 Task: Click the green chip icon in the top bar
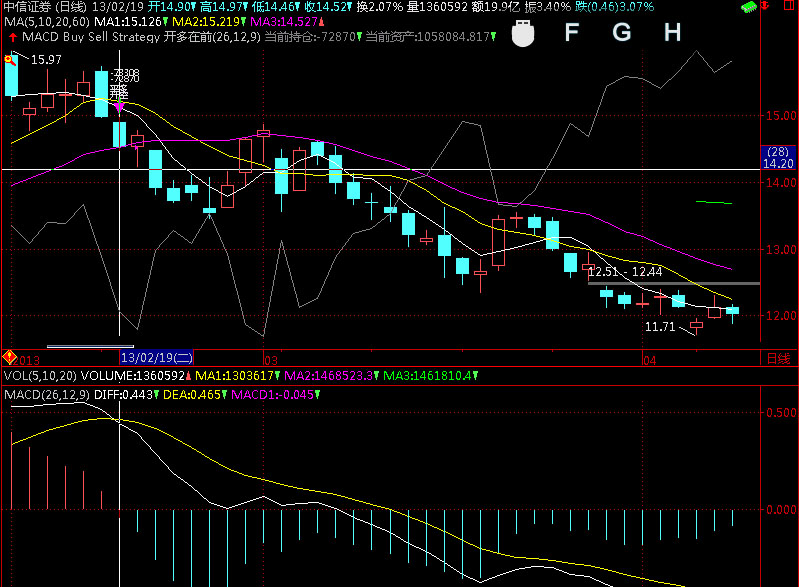point(749,7)
